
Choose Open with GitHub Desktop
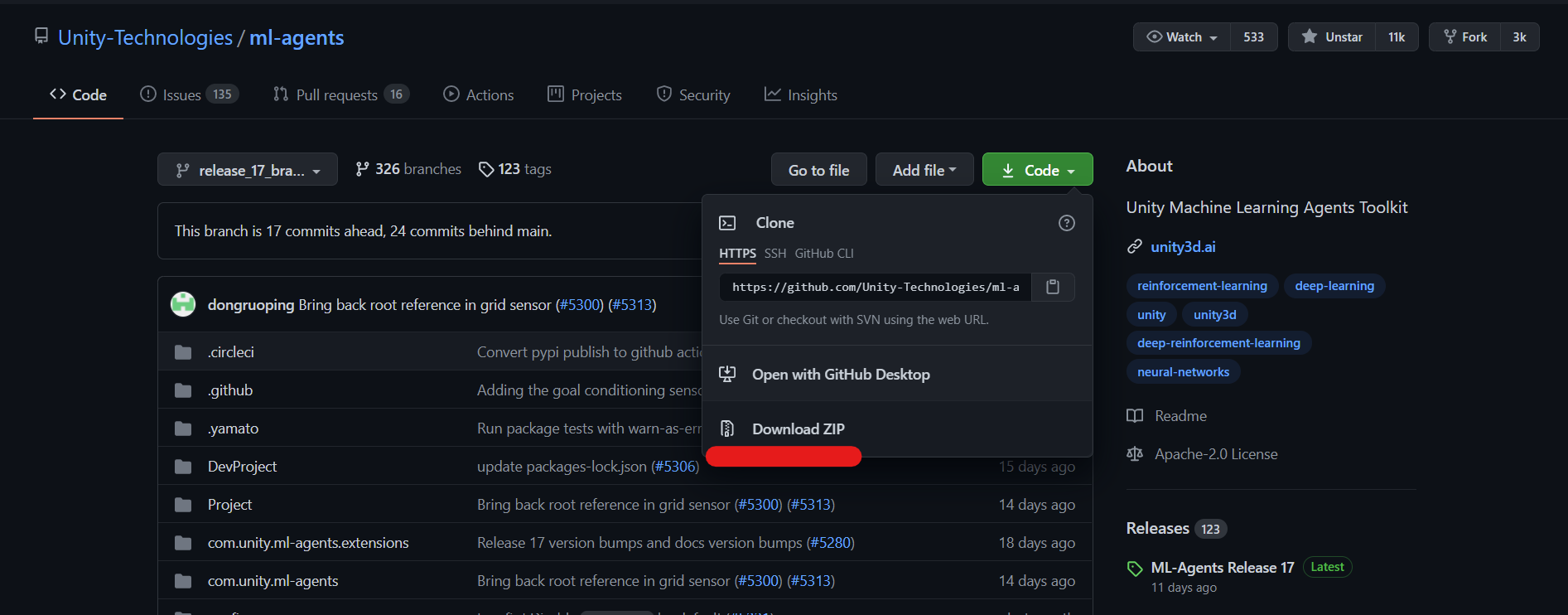click(897, 374)
